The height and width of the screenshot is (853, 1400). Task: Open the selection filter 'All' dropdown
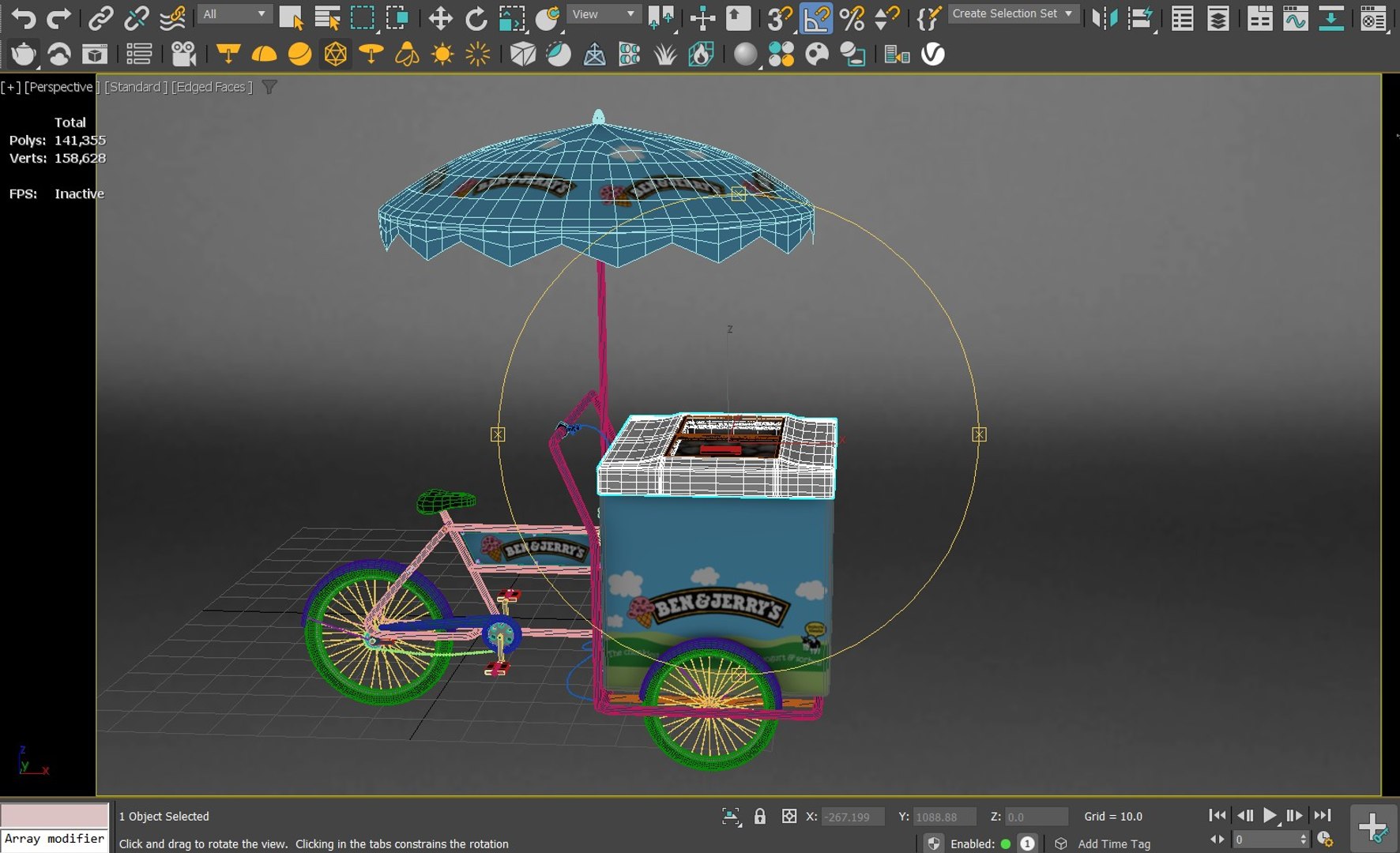[234, 14]
